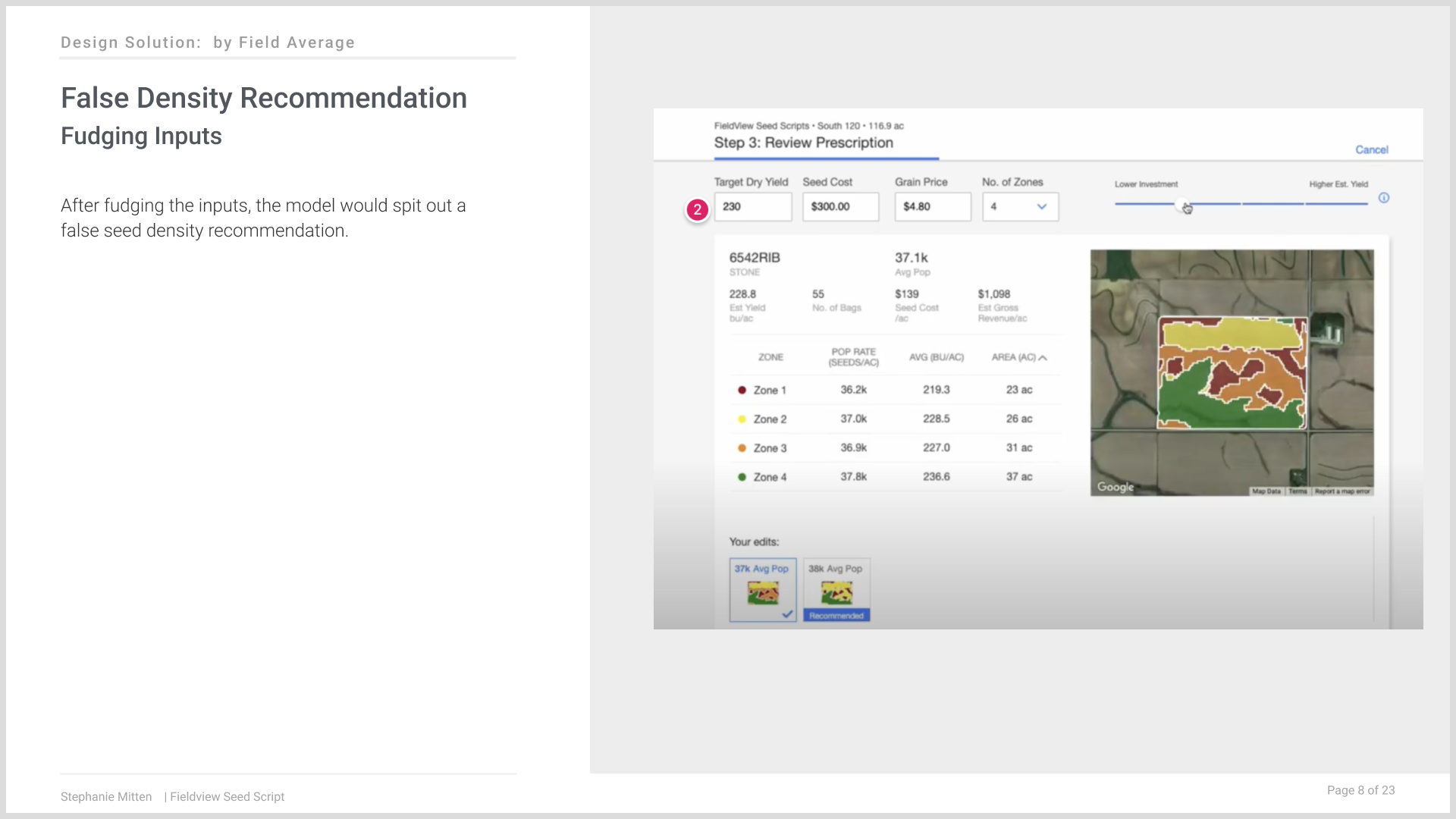Click Zone 4 pop rate 37.8k
Image resolution: width=1456 pixels, height=819 pixels.
(853, 477)
